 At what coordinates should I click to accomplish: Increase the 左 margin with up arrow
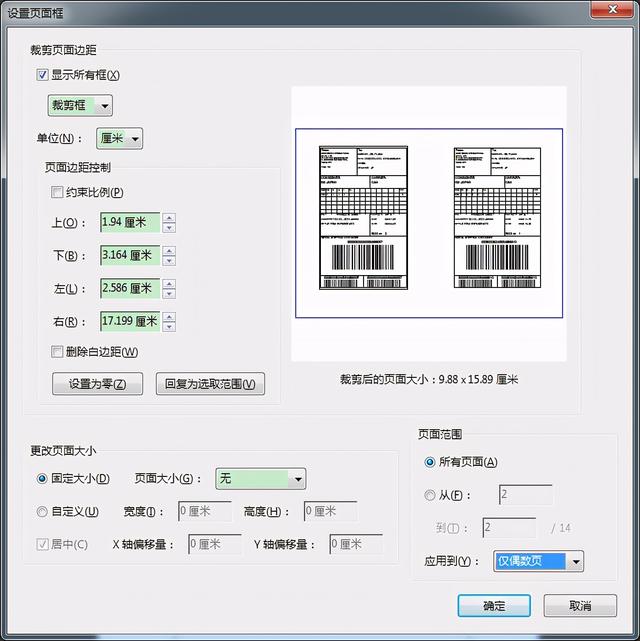169,284
